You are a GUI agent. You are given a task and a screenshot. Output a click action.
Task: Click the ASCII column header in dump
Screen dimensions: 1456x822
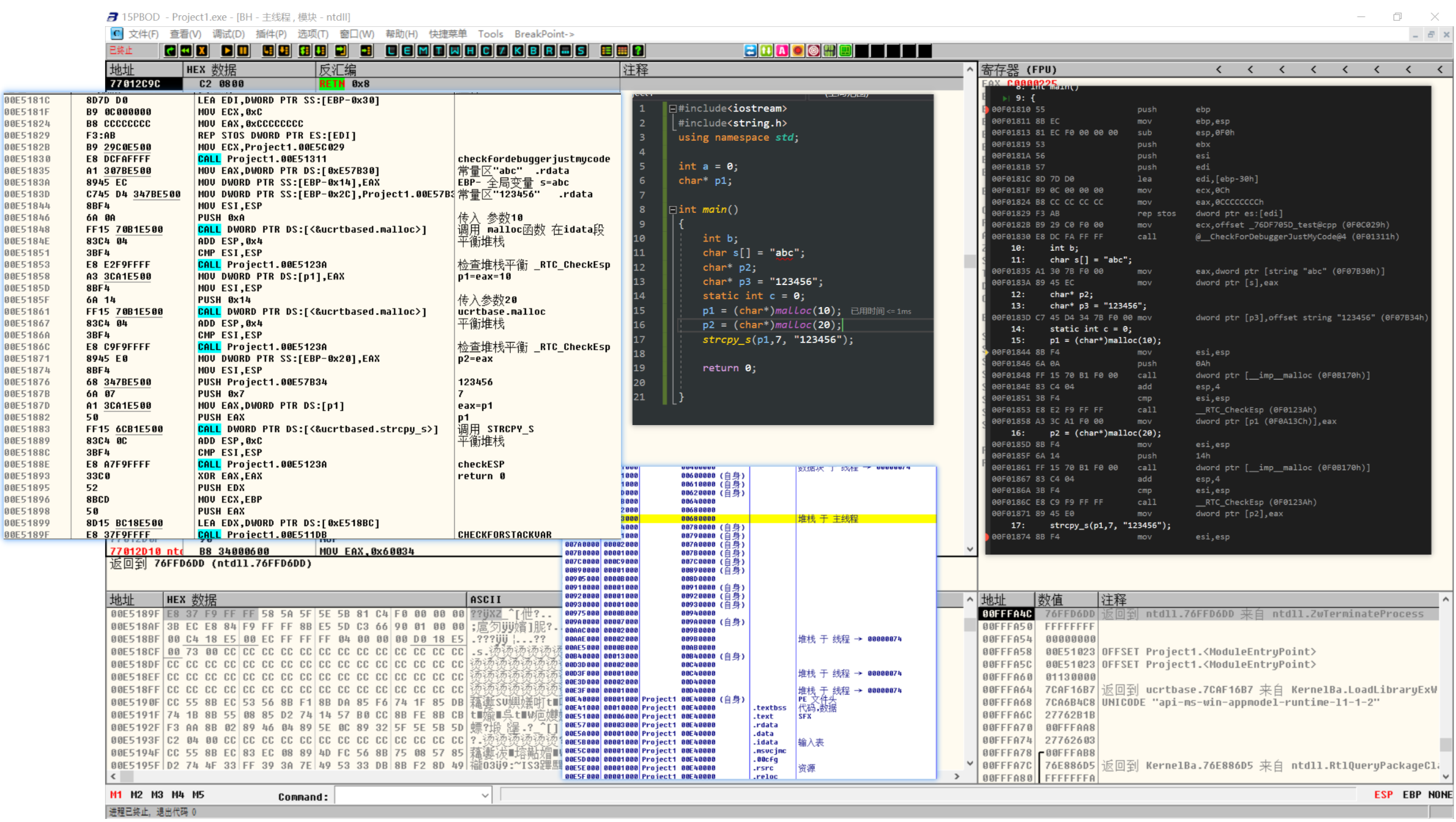[x=515, y=600]
